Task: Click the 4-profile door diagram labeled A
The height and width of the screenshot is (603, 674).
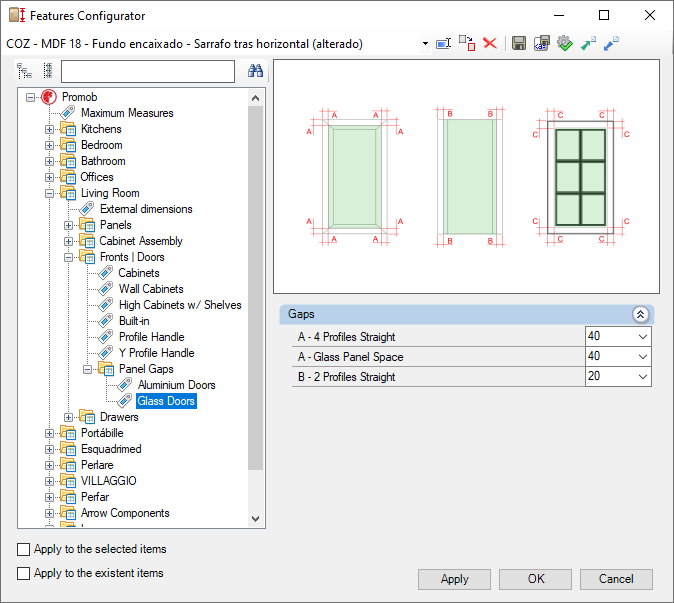Action: (x=355, y=176)
